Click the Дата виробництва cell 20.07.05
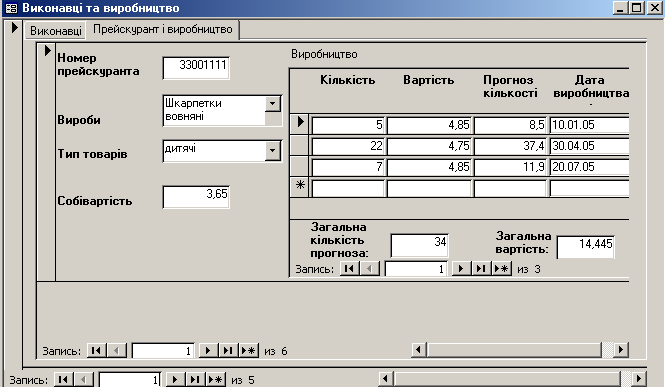665x387 pixels. click(x=590, y=167)
